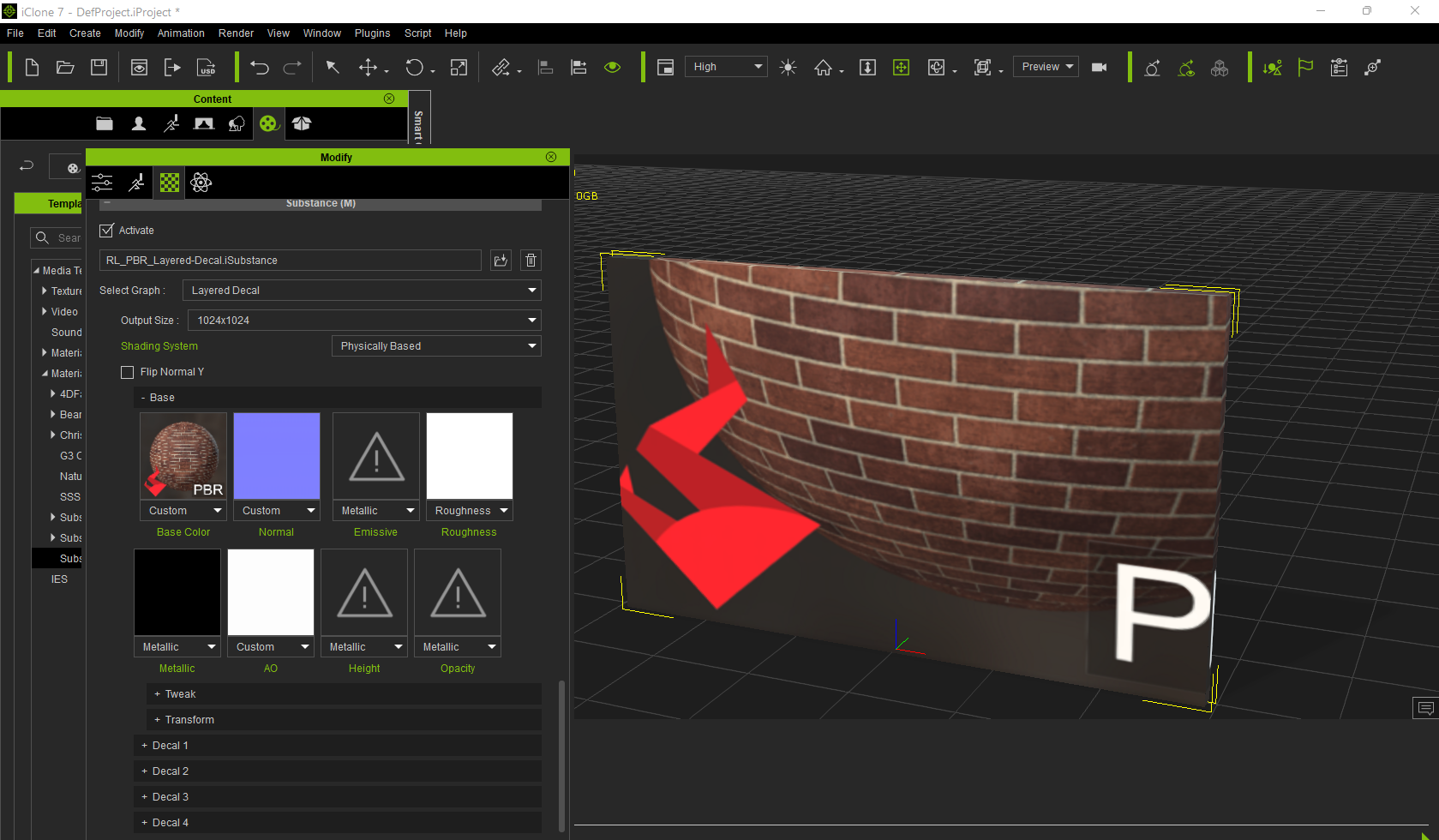Screen dimensions: 1439x840
Task: Click the load substance file icon
Action: [501, 260]
